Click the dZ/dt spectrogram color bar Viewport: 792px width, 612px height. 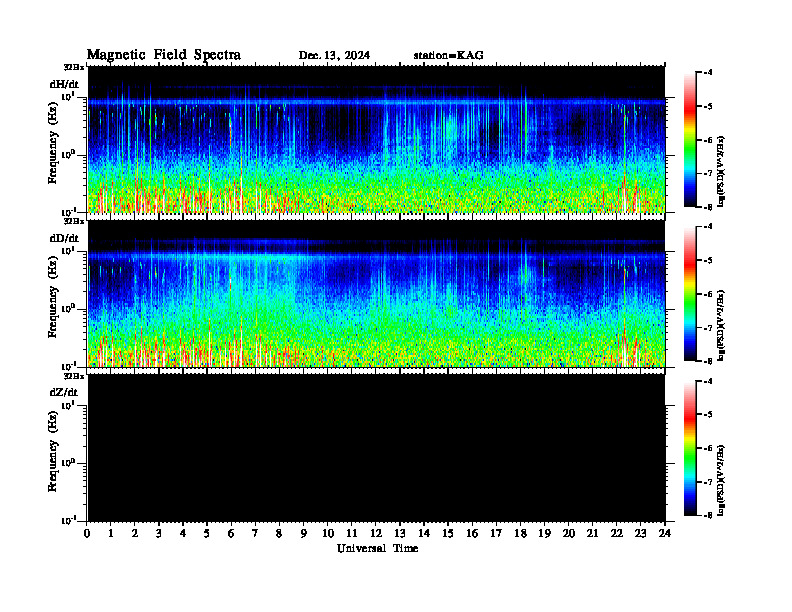[689, 448]
